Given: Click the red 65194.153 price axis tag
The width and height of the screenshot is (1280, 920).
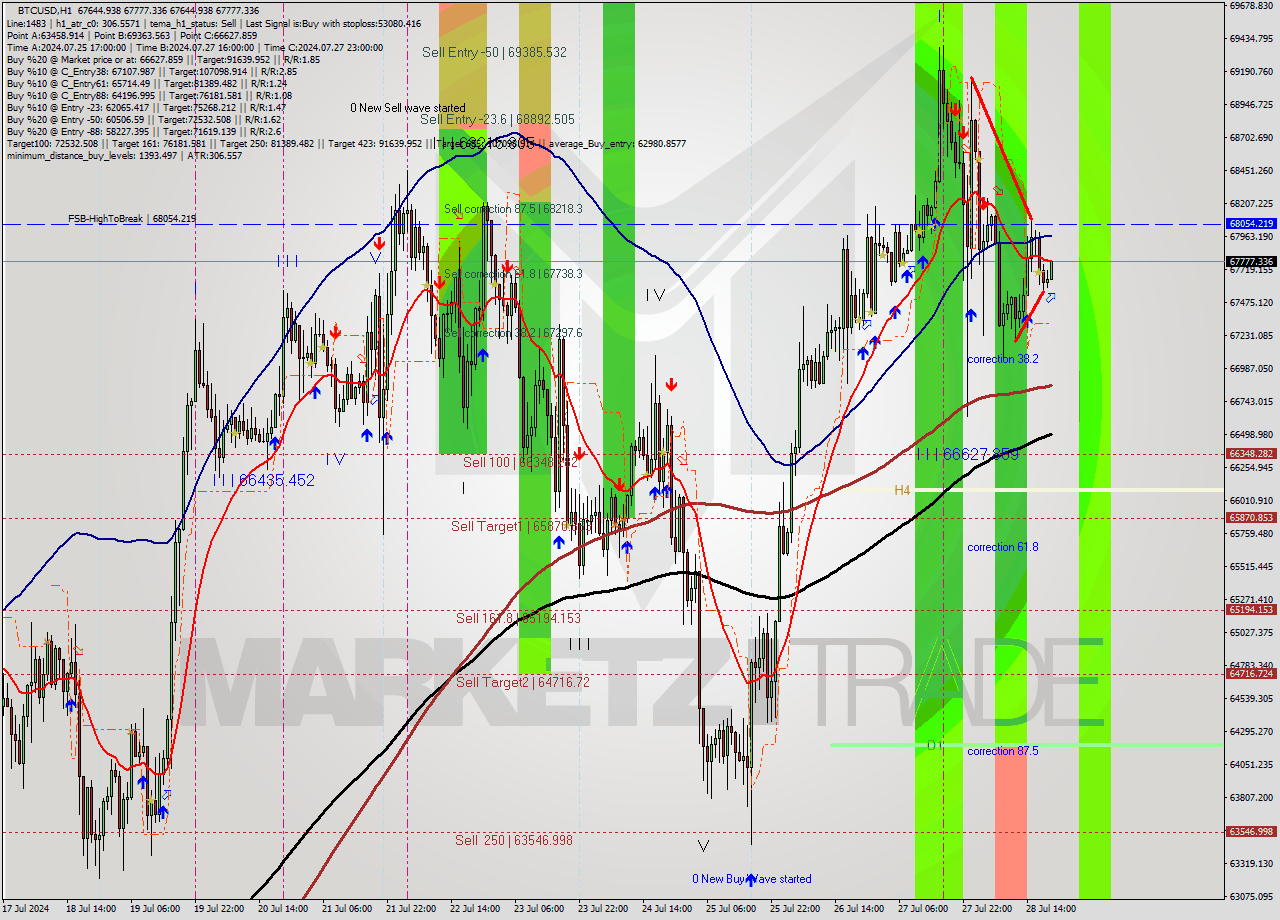Looking at the screenshot, I should [x=1251, y=609].
